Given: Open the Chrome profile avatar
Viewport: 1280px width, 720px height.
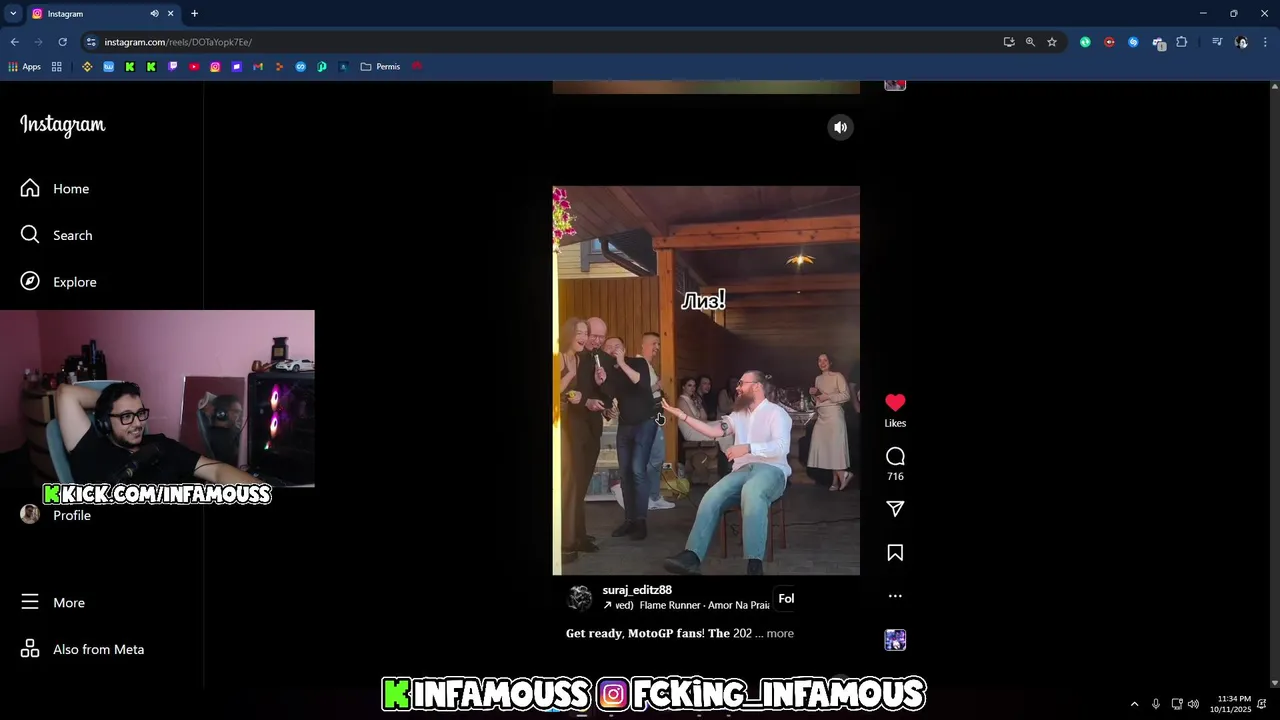Looking at the screenshot, I should pyautogui.click(x=1241, y=42).
